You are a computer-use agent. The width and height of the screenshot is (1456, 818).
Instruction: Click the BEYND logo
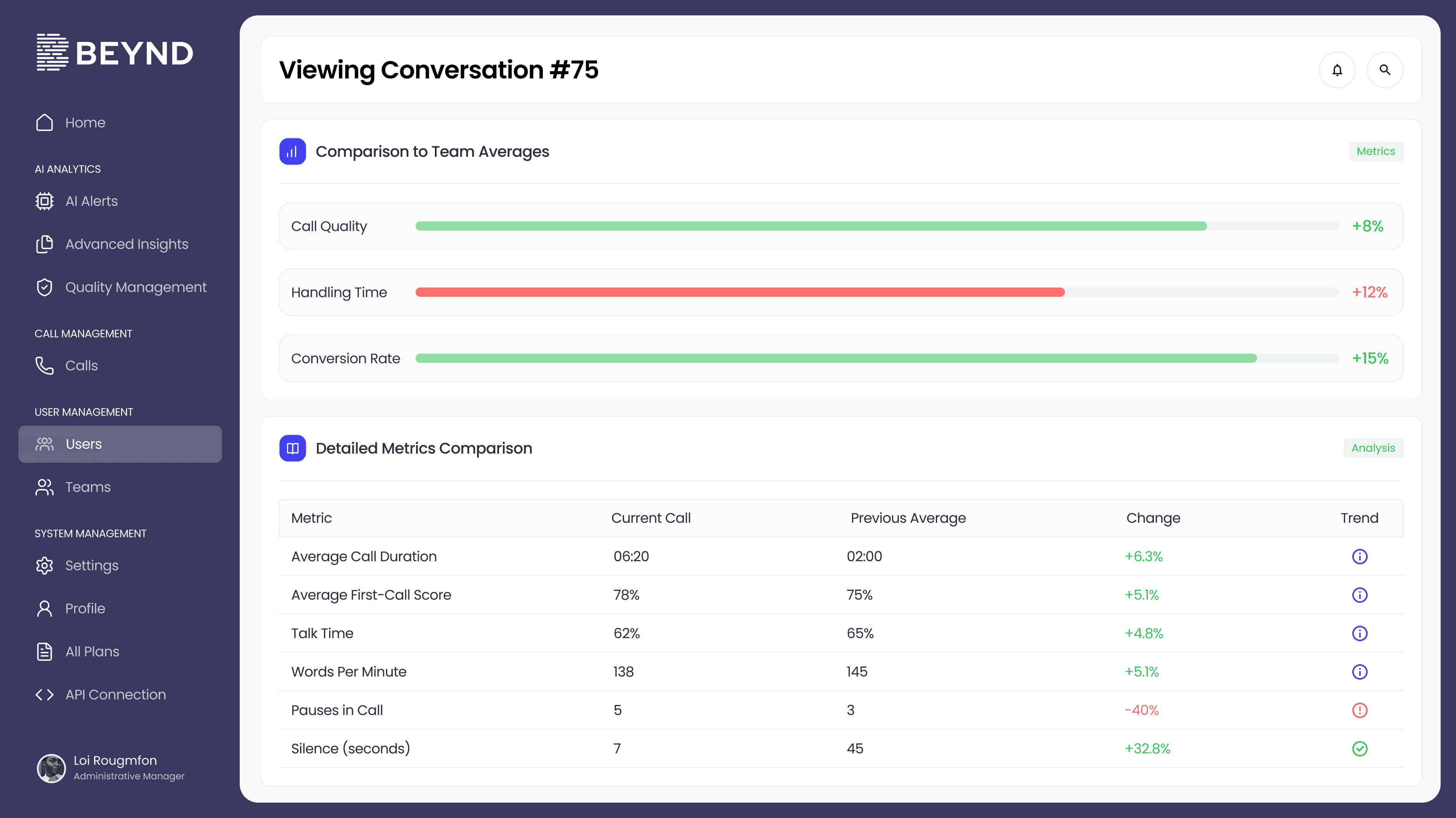115,53
